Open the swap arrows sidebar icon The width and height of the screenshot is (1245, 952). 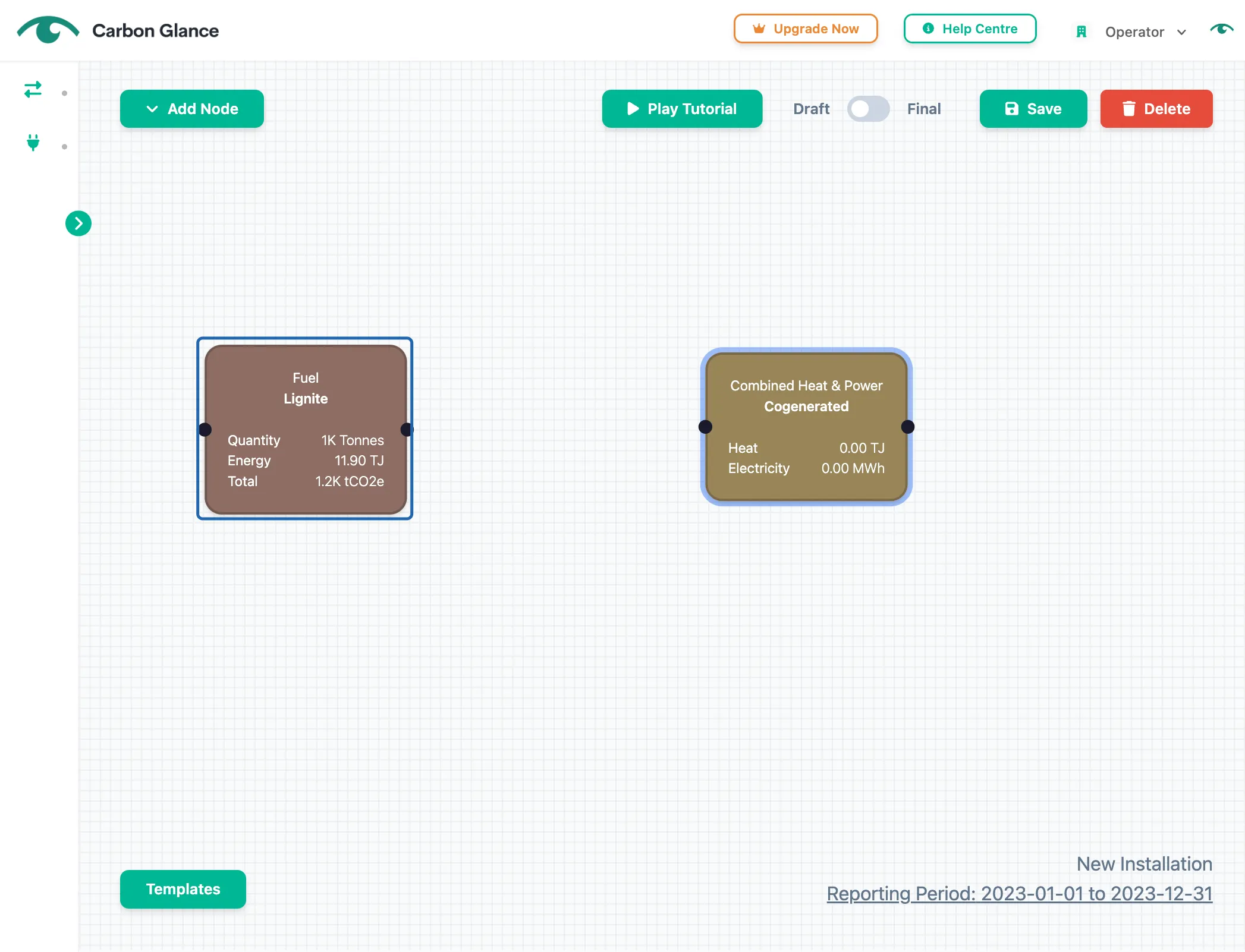(33, 90)
